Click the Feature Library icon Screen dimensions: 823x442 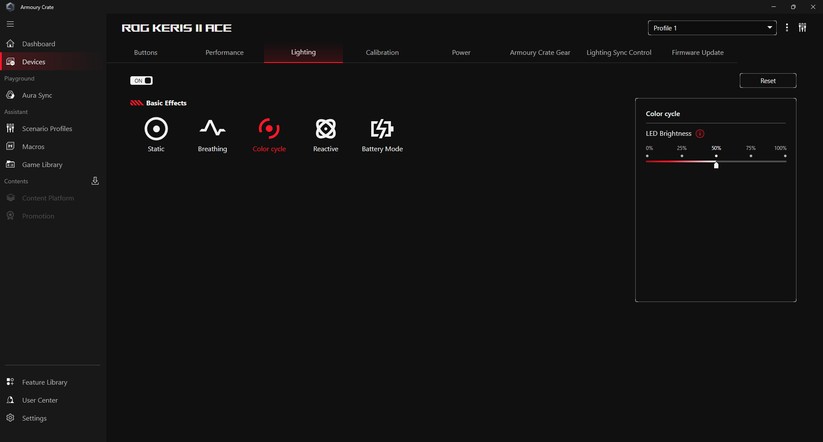pos(10,382)
